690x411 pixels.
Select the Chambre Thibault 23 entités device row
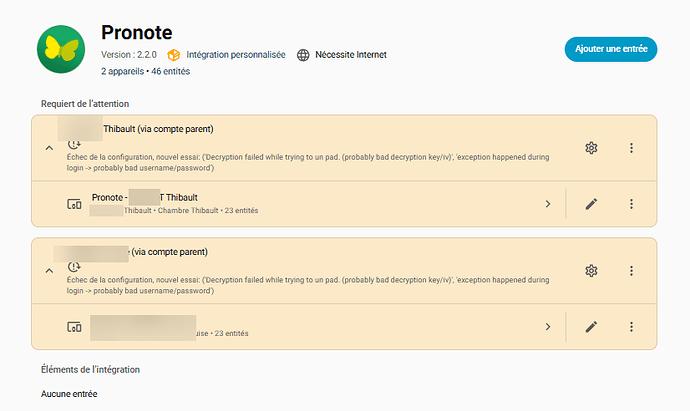tap(300, 204)
